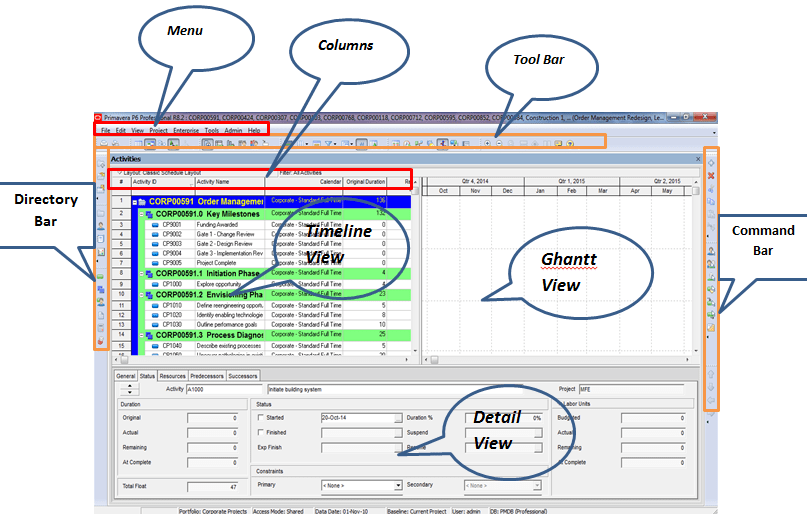Tick the Started checkbox
This screenshot has height=514, width=807.
(260, 417)
